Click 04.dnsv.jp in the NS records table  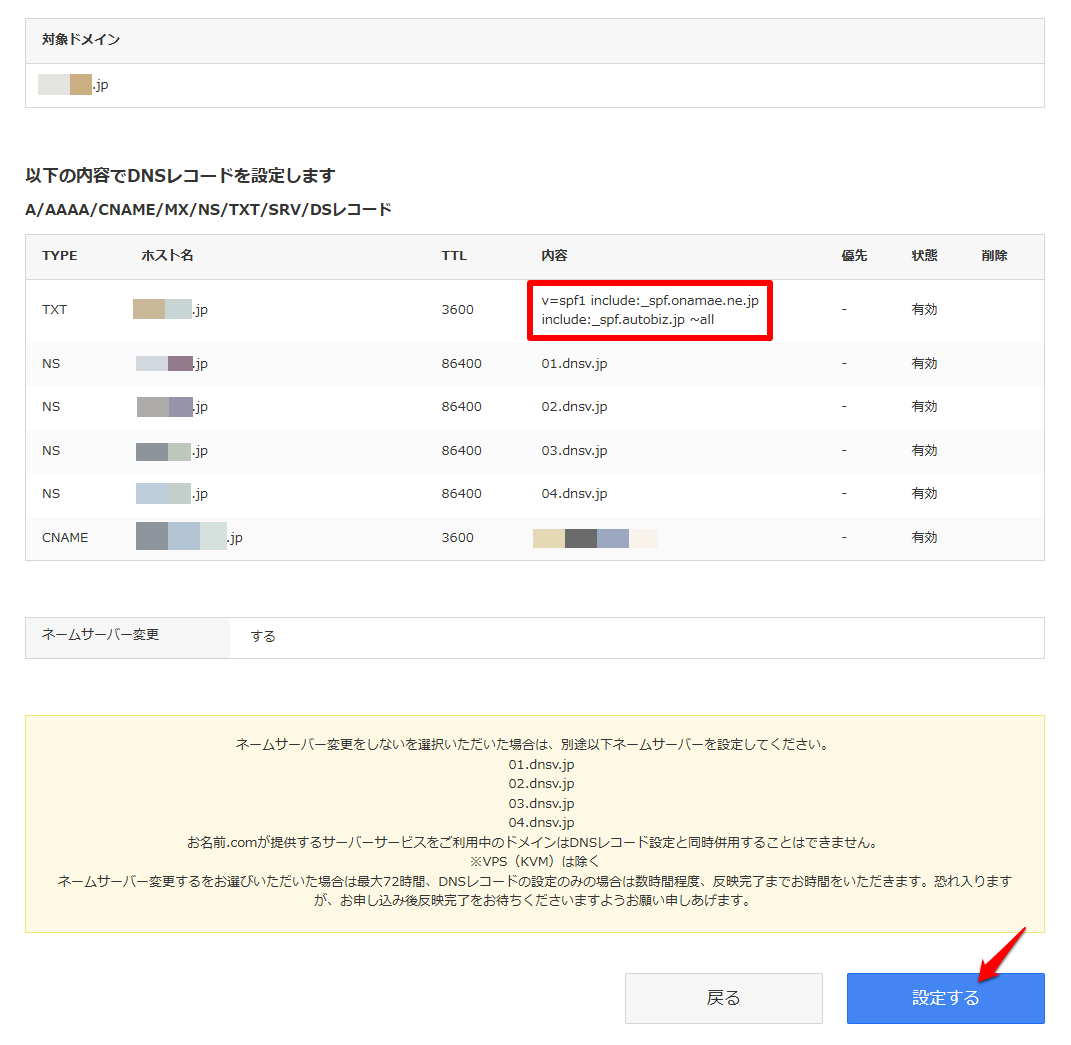[574, 494]
